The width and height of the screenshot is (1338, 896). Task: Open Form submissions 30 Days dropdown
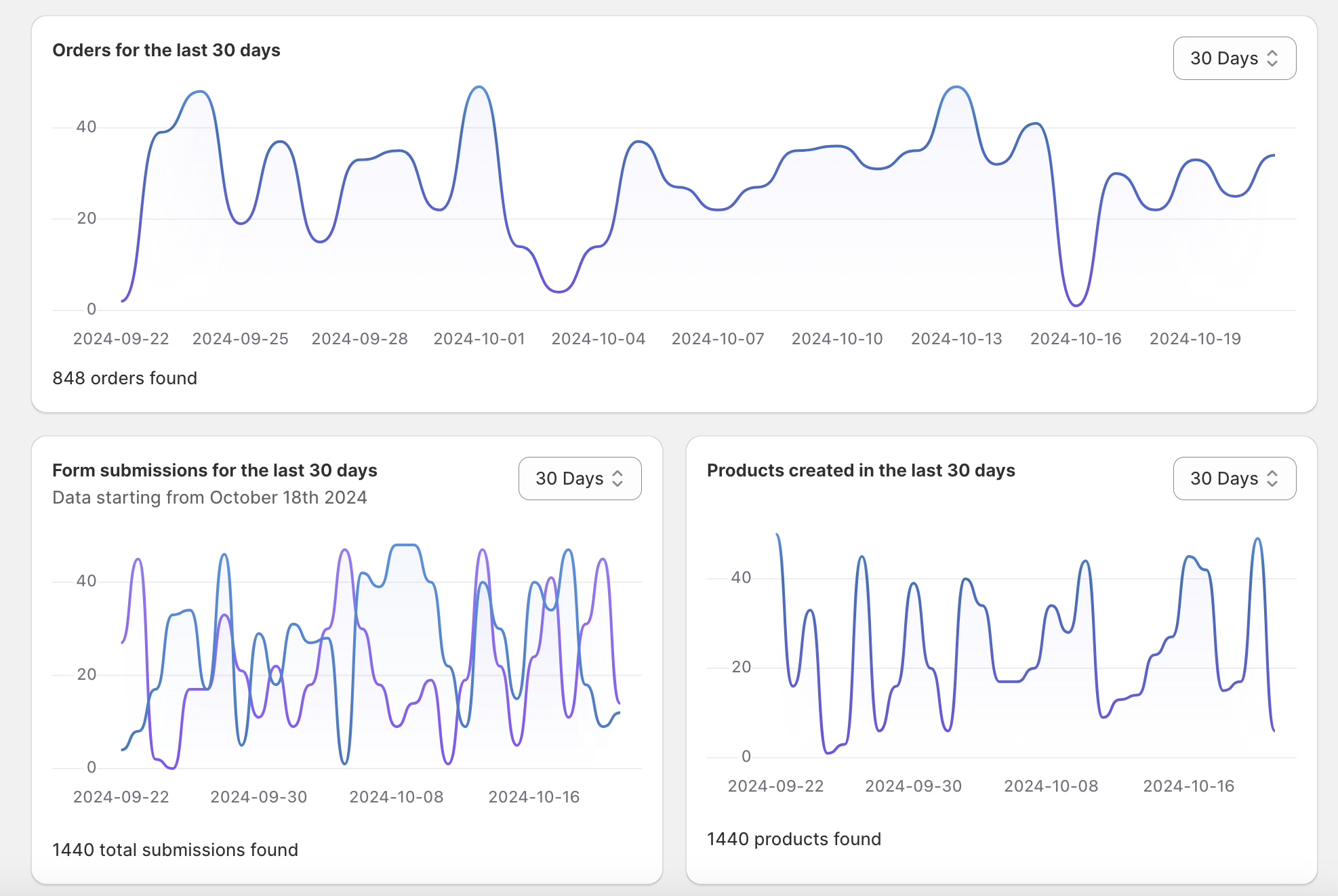(579, 478)
